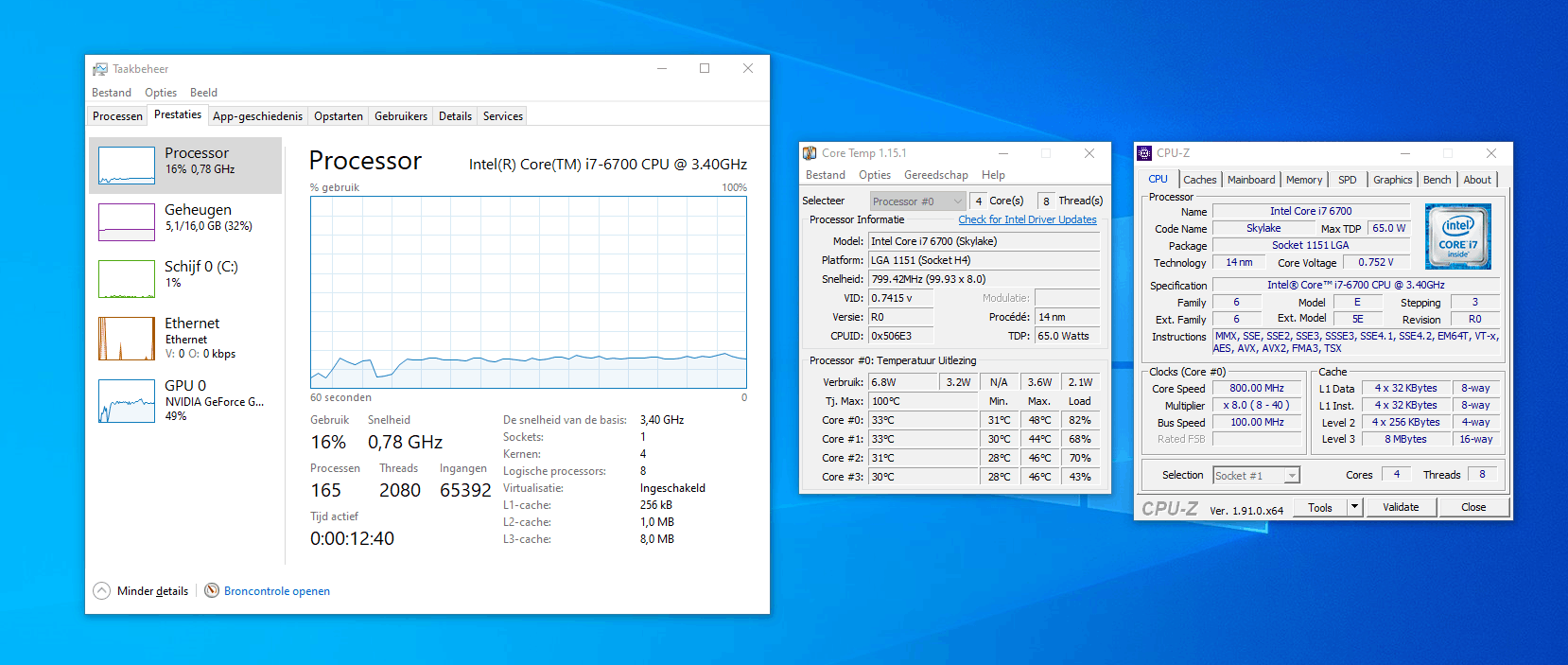Click the Validate button

pyautogui.click(x=1401, y=508)
